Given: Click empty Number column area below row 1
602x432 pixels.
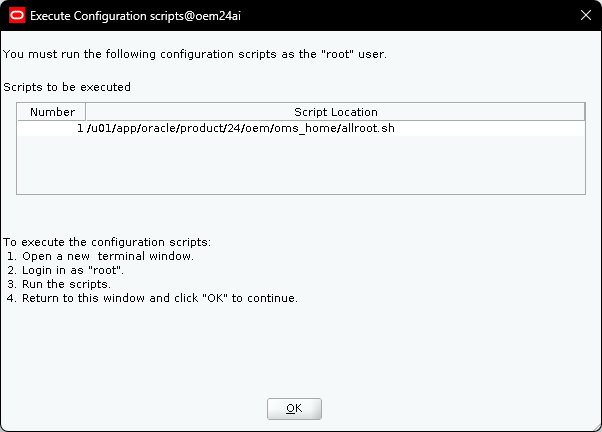Looking at the screenshot, I should coord(52,165).
